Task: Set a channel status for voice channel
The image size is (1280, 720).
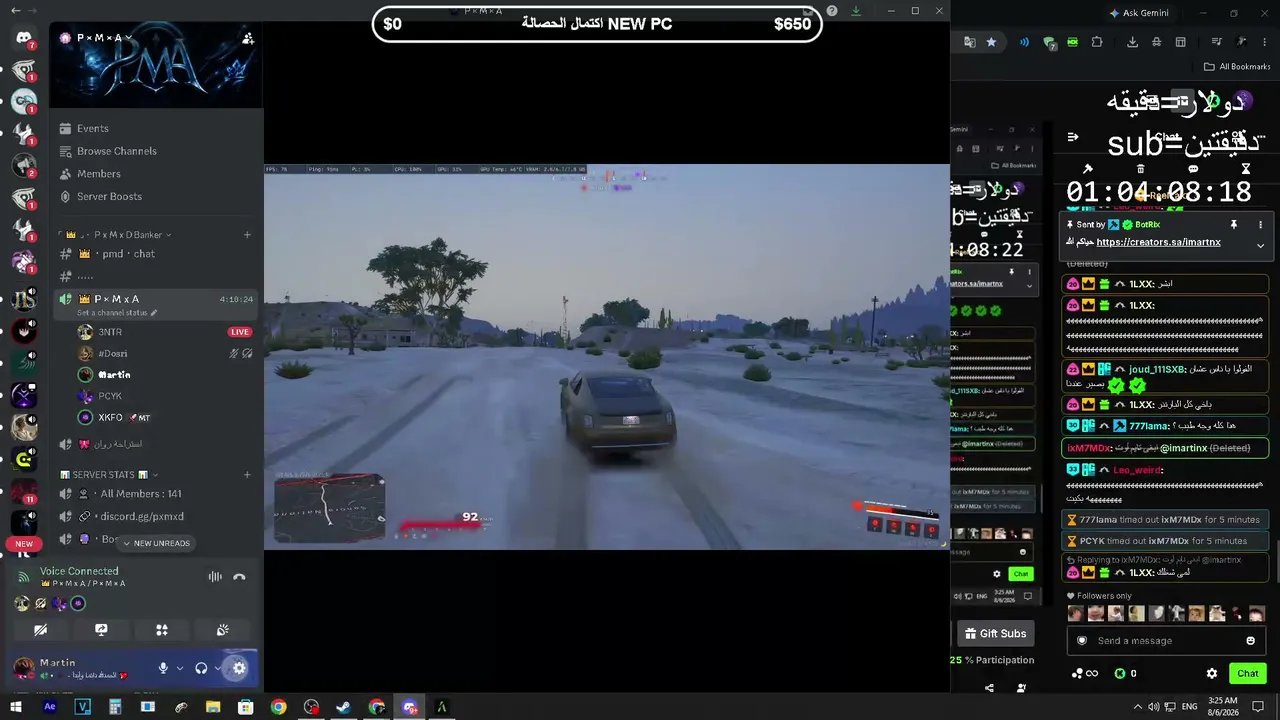Action: click(117, 313)
